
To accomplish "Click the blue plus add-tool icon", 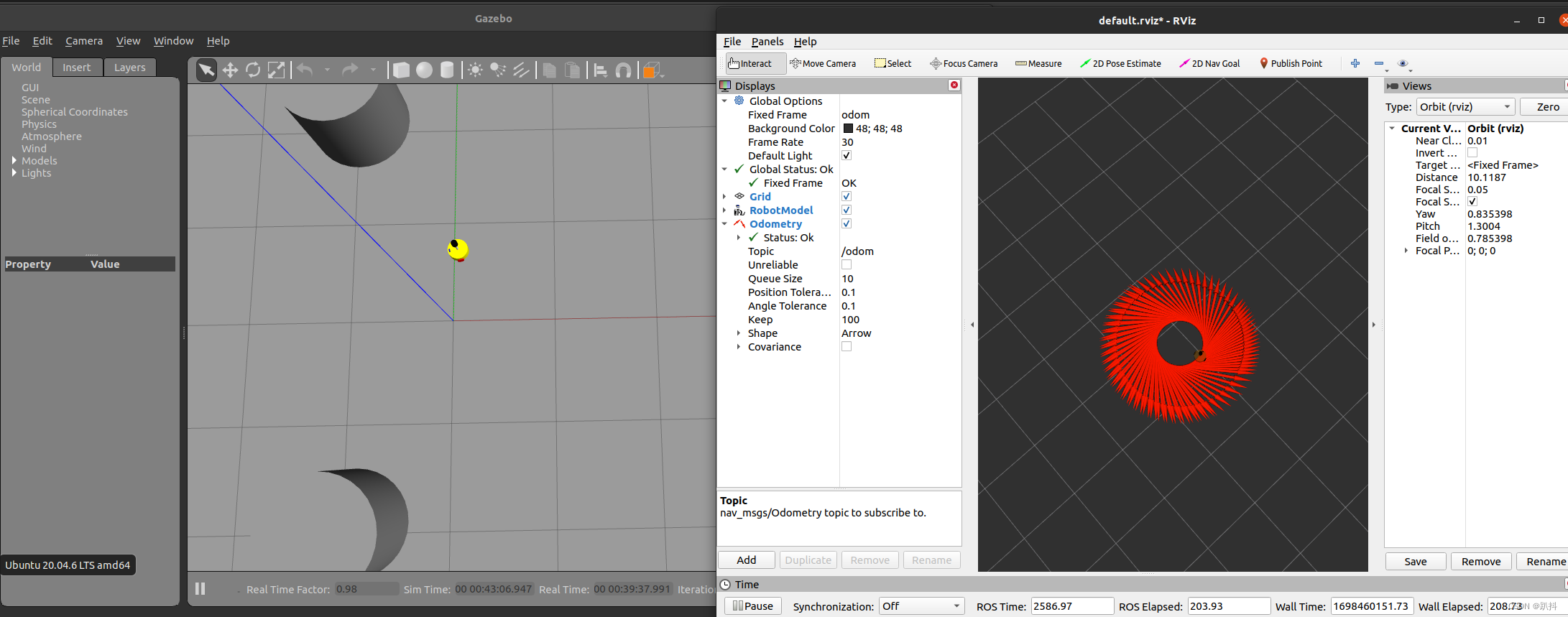I will tap(1355, 63).
